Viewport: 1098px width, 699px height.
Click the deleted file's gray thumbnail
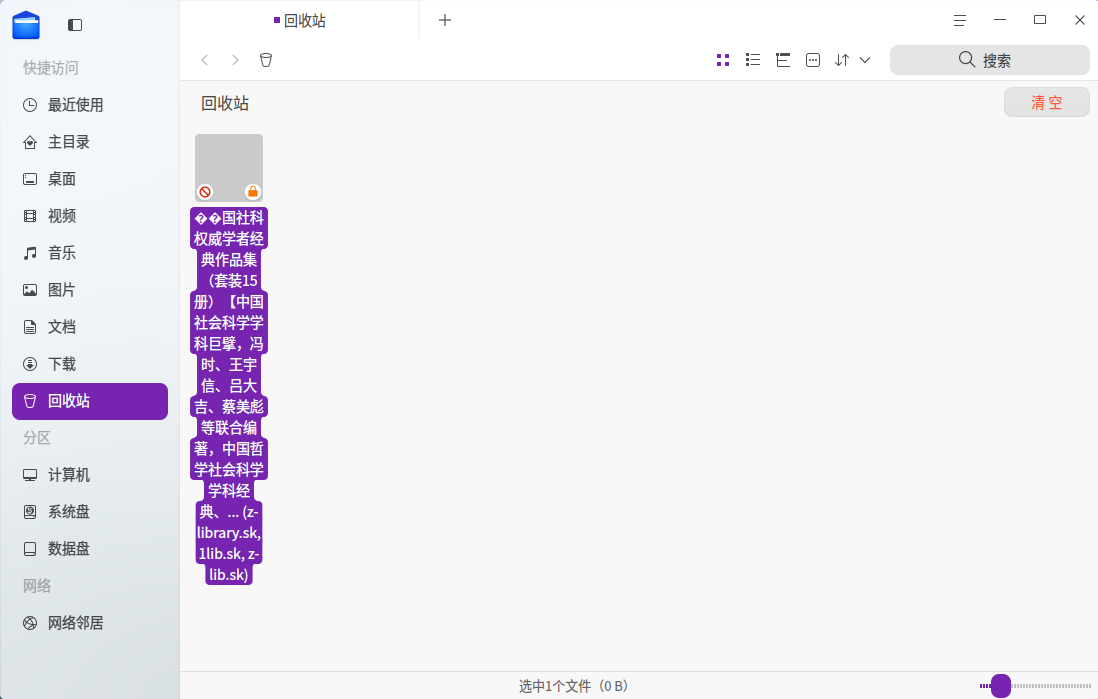[229, 168]
